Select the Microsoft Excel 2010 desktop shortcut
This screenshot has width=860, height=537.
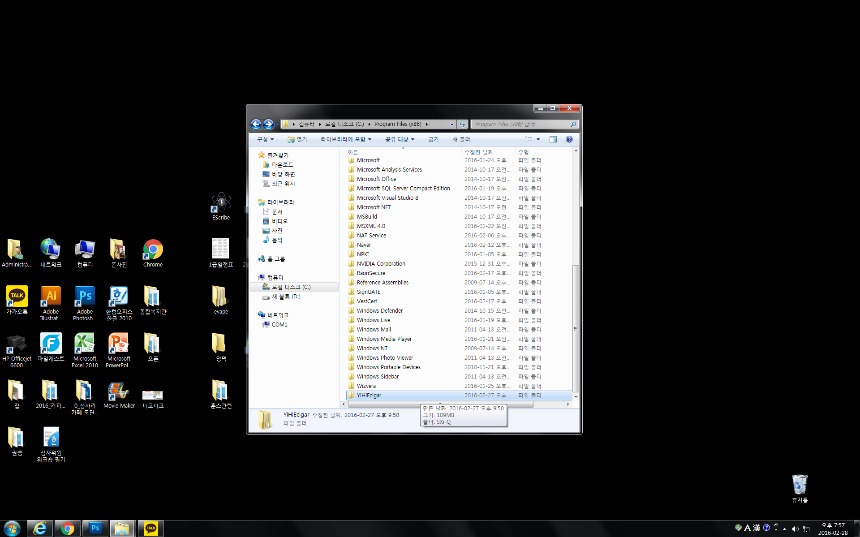tap(84, 349)
